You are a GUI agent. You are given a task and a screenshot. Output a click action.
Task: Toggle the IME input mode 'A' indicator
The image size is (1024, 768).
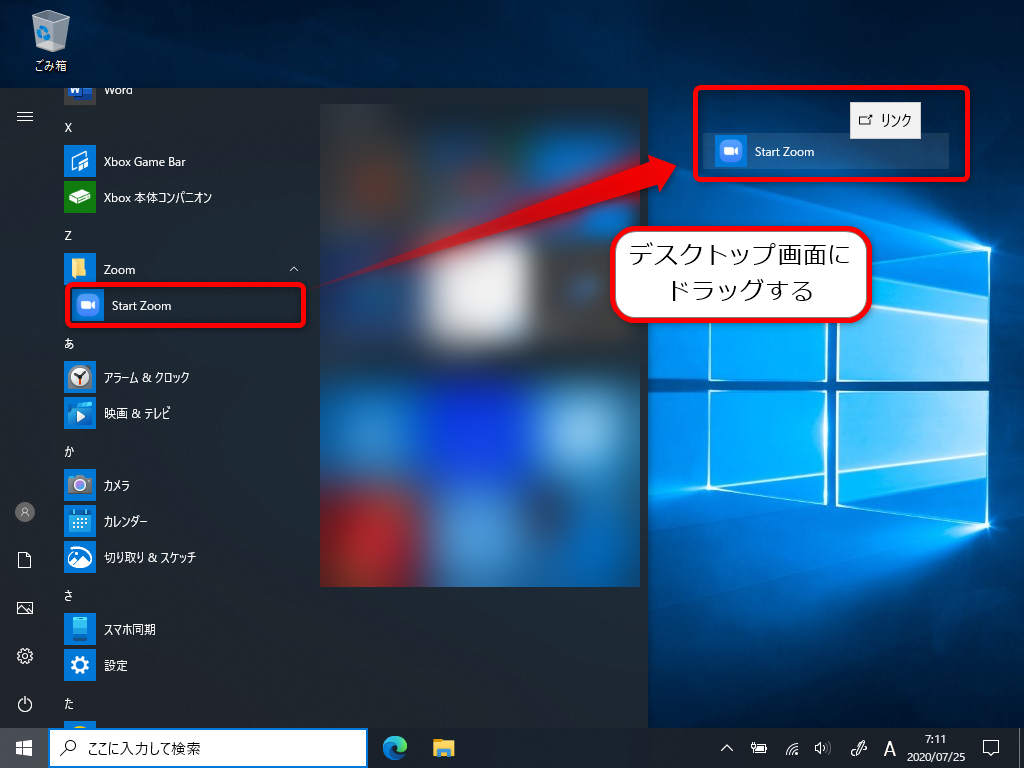[x=889, y=748]
